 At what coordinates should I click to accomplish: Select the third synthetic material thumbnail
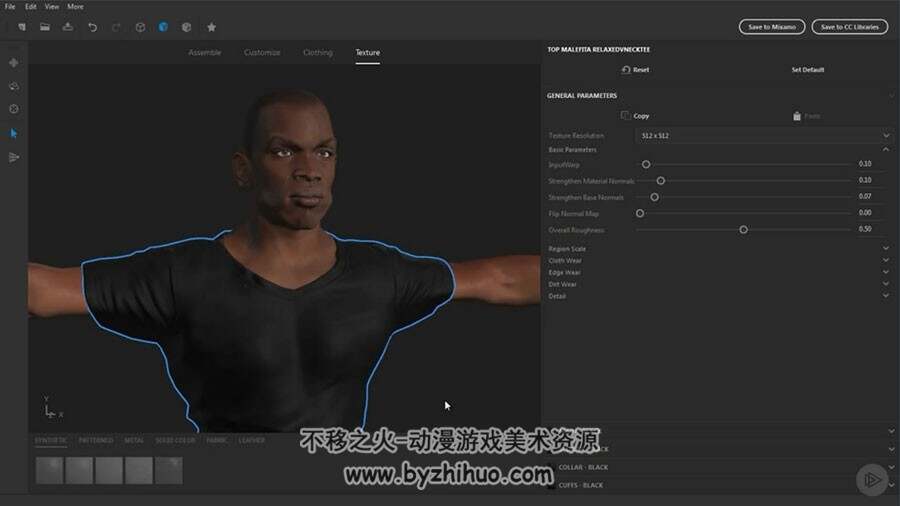tap(109, 470)
